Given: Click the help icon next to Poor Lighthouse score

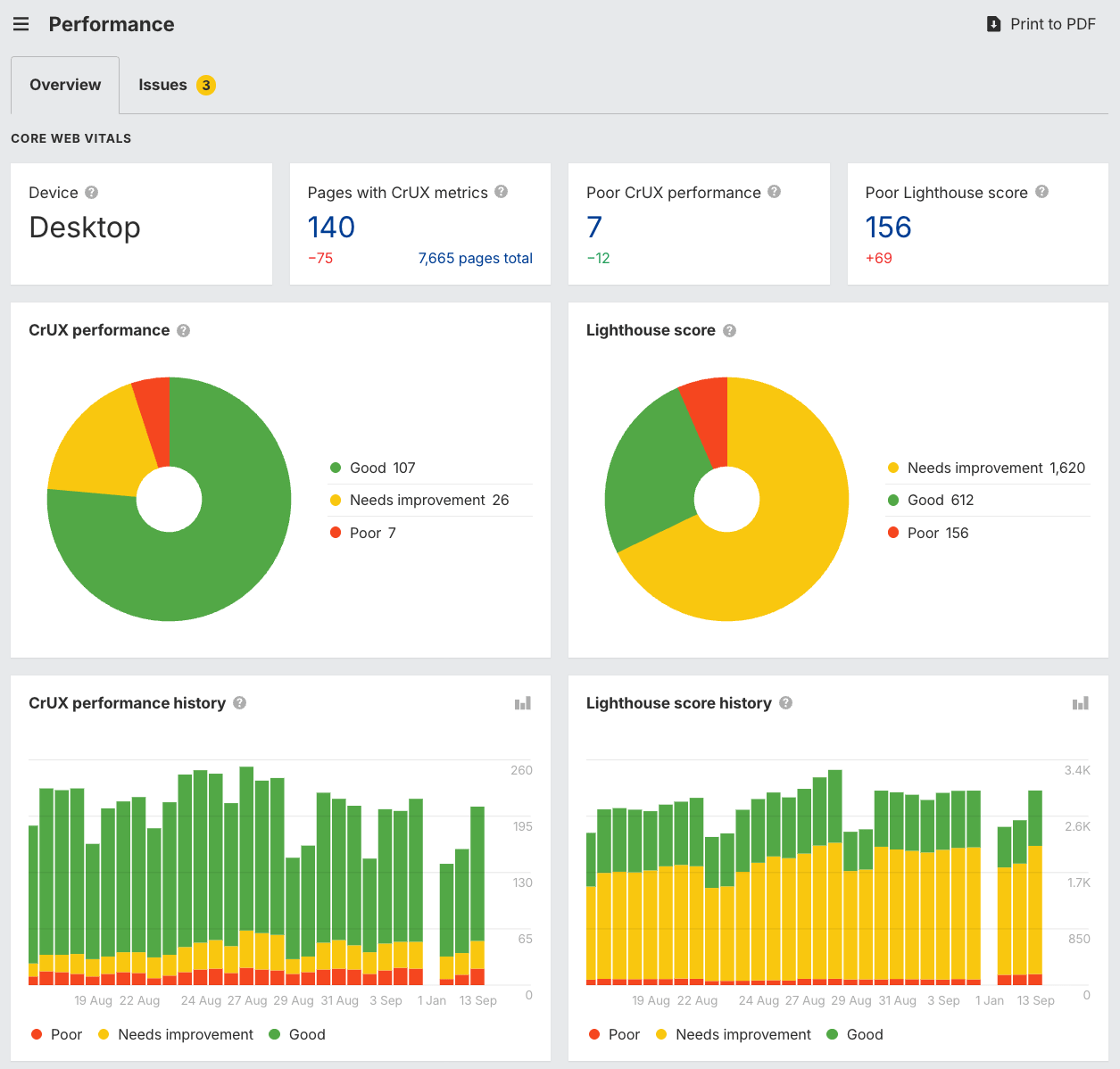Looking at the screenshot, I should (1041, 192).
